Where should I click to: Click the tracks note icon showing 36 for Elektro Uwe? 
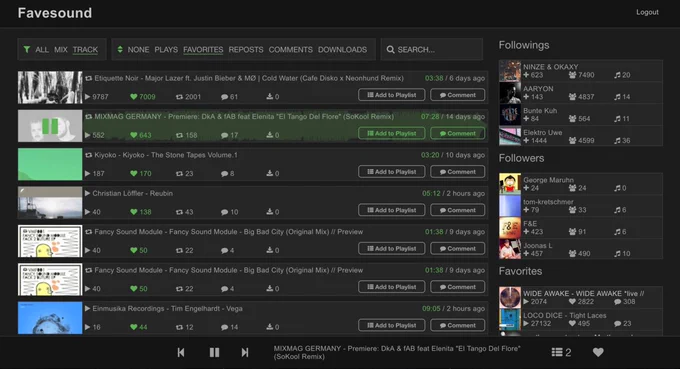[617, 140]
